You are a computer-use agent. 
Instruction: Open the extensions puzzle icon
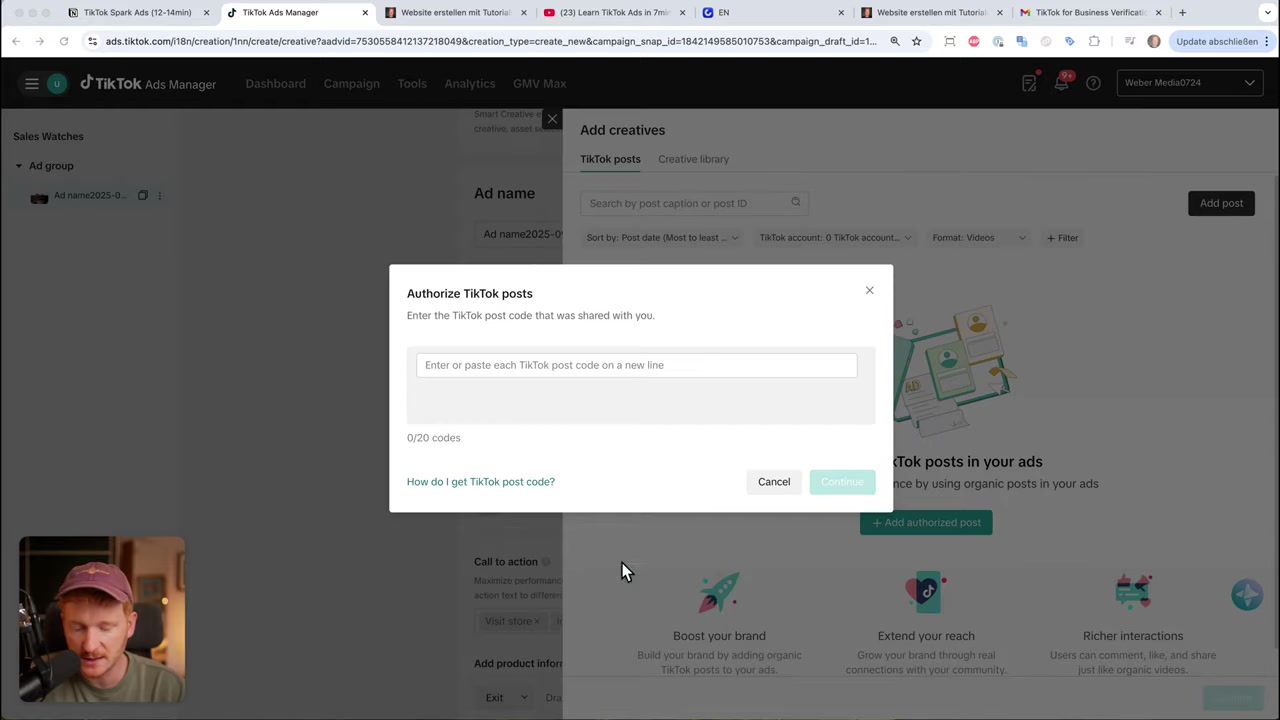point(1094,41)
